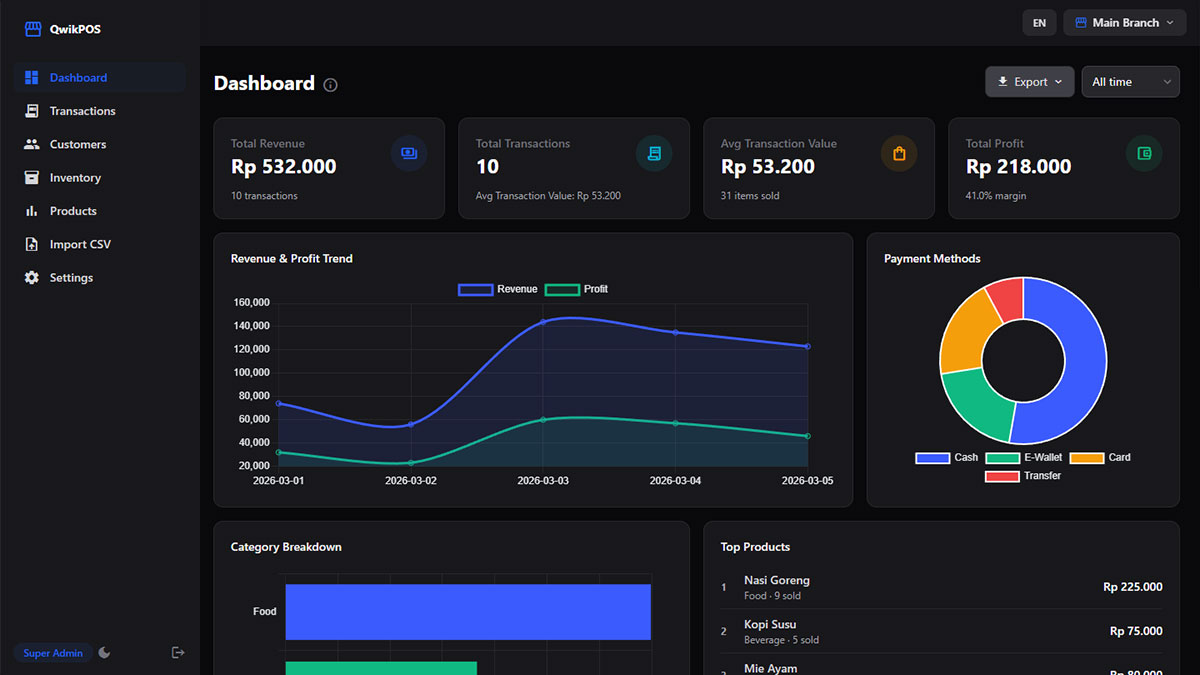Click the Total Revenue money icon
Viewport: 1200px width, 675px height.
[x=409, y=153]
